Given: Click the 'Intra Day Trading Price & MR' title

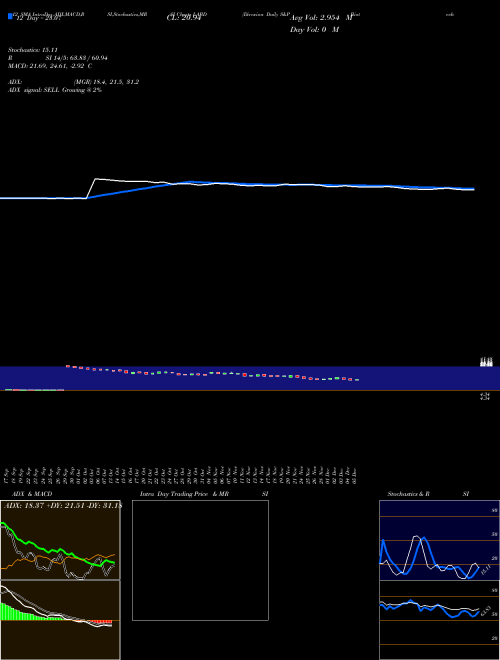Looking at the screenshot, I should point(184,494).
